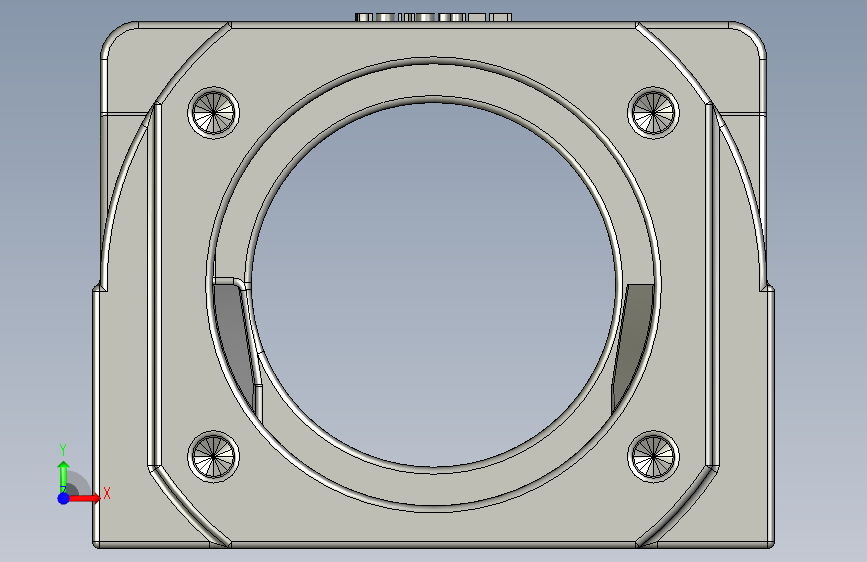The width and height of the screenshot is (867, 562).
Task: Select the top-right countersunk screw hole
Action: (654, 113)
